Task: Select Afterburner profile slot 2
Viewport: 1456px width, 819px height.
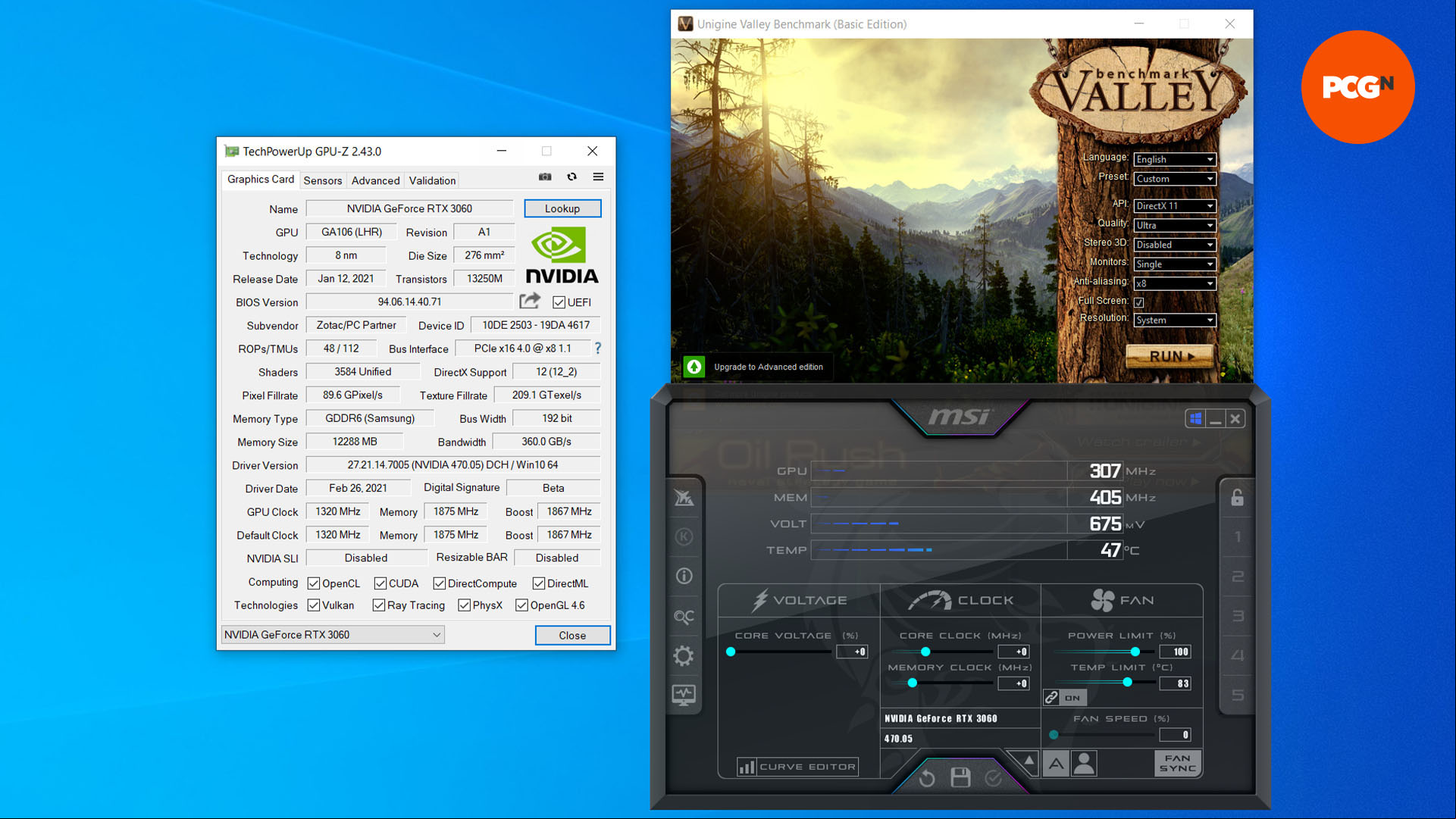Action: coord(1237,577)
